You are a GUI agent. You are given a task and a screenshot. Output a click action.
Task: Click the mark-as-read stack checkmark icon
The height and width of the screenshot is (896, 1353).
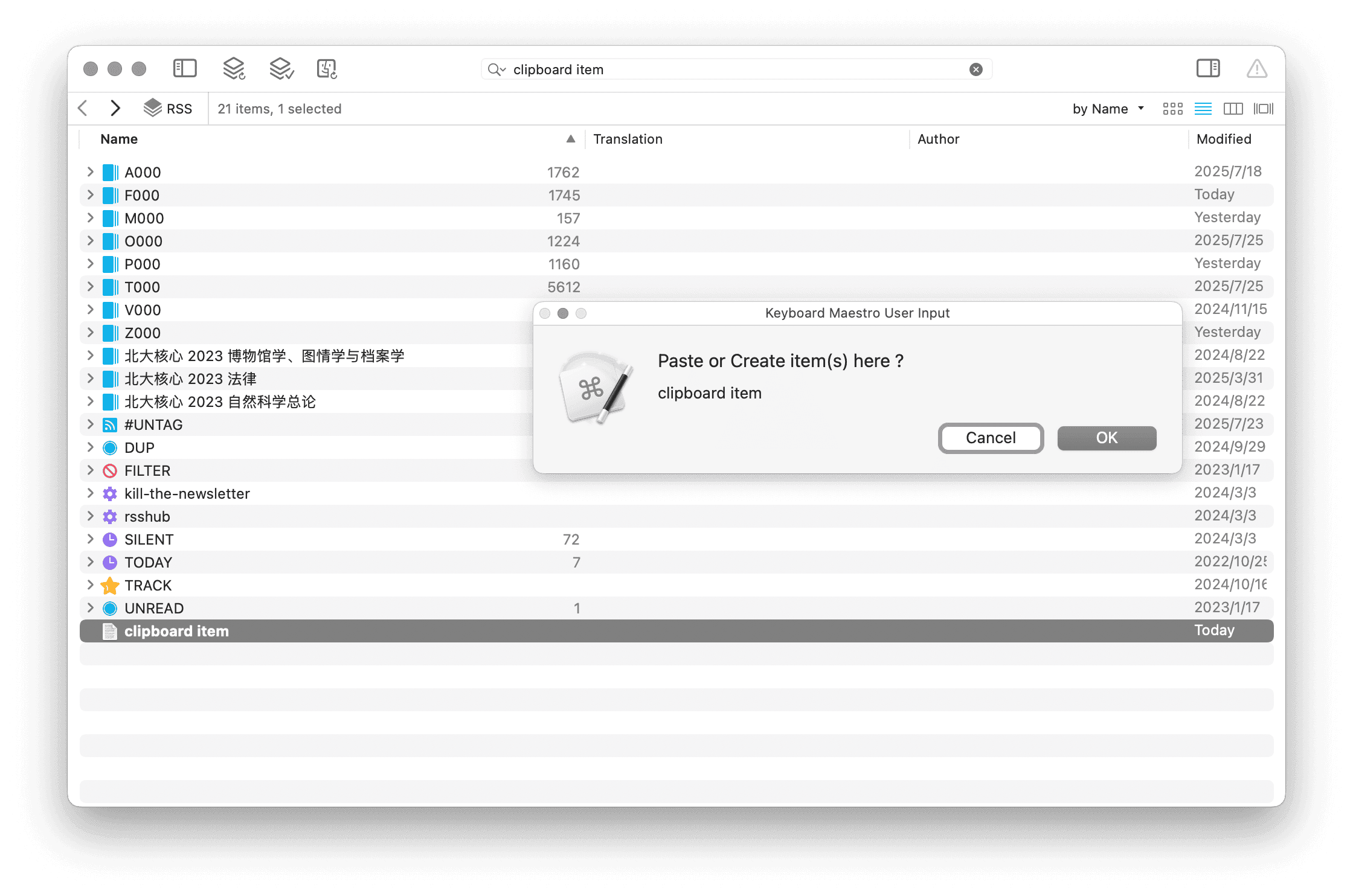click(x=281, y=69)
